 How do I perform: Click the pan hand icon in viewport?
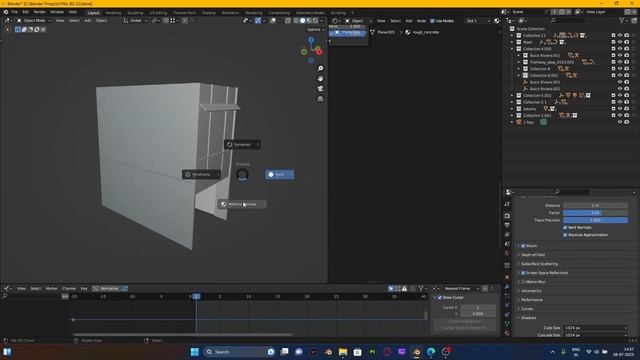pyautogui.click(x=320, y=78)
